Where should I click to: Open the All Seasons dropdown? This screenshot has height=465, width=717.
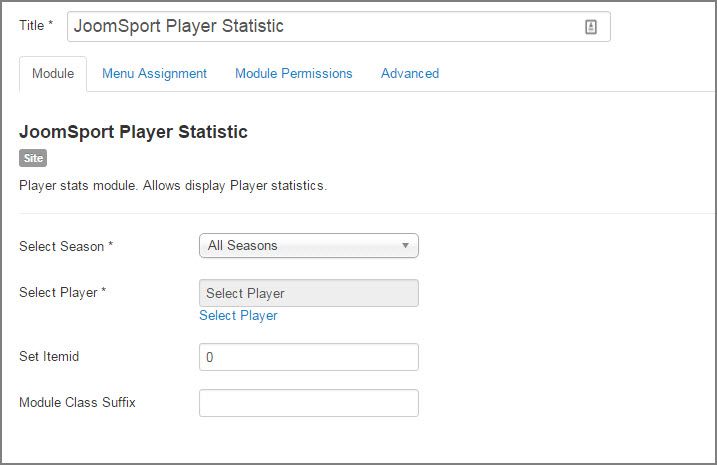pyautogui.click(x=309, y=246)
